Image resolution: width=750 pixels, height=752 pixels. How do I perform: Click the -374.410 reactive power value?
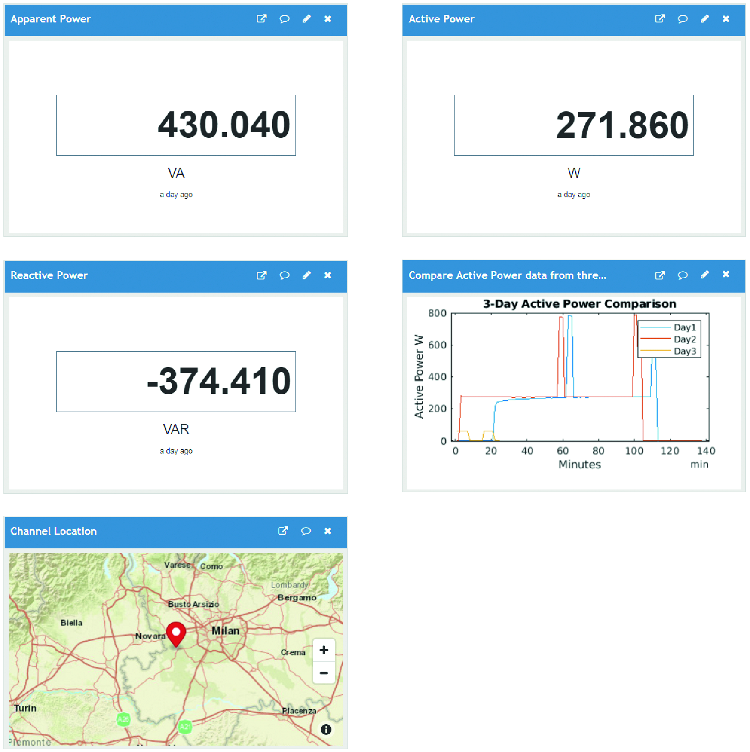coord(176,381)
